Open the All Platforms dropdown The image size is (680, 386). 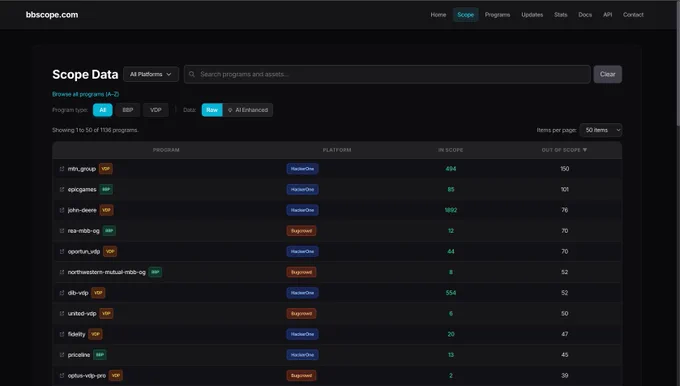(151, 74)
